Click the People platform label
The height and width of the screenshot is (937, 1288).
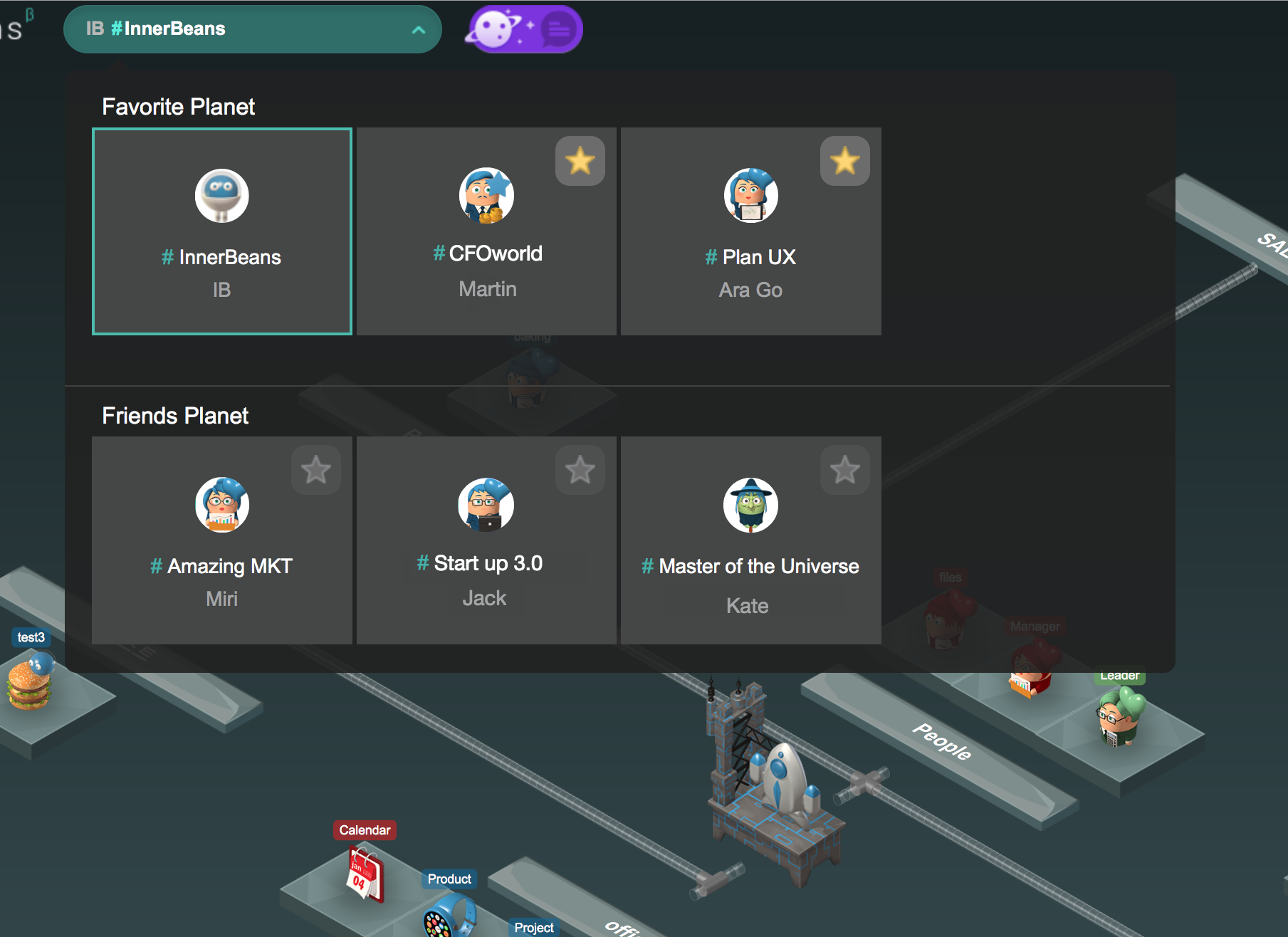pyautogui.click(x=942, y=742)
